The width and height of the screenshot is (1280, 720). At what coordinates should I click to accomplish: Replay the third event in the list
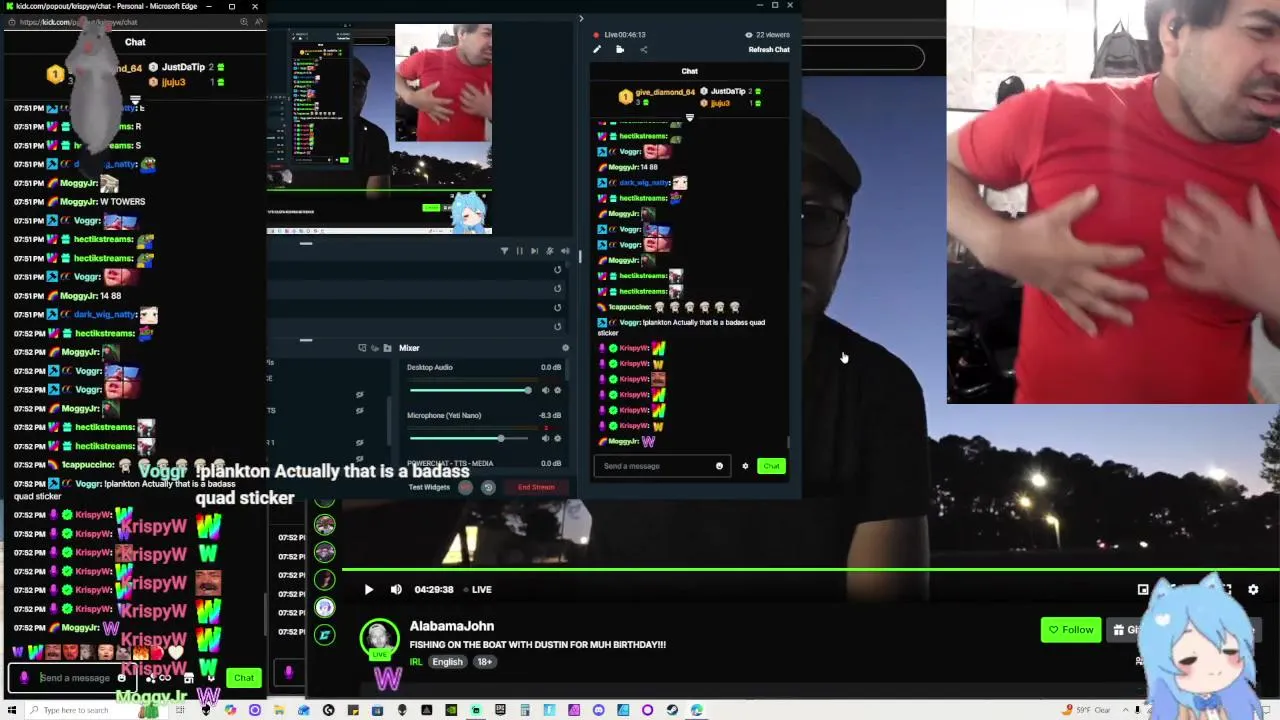click(x=558, y=307)
